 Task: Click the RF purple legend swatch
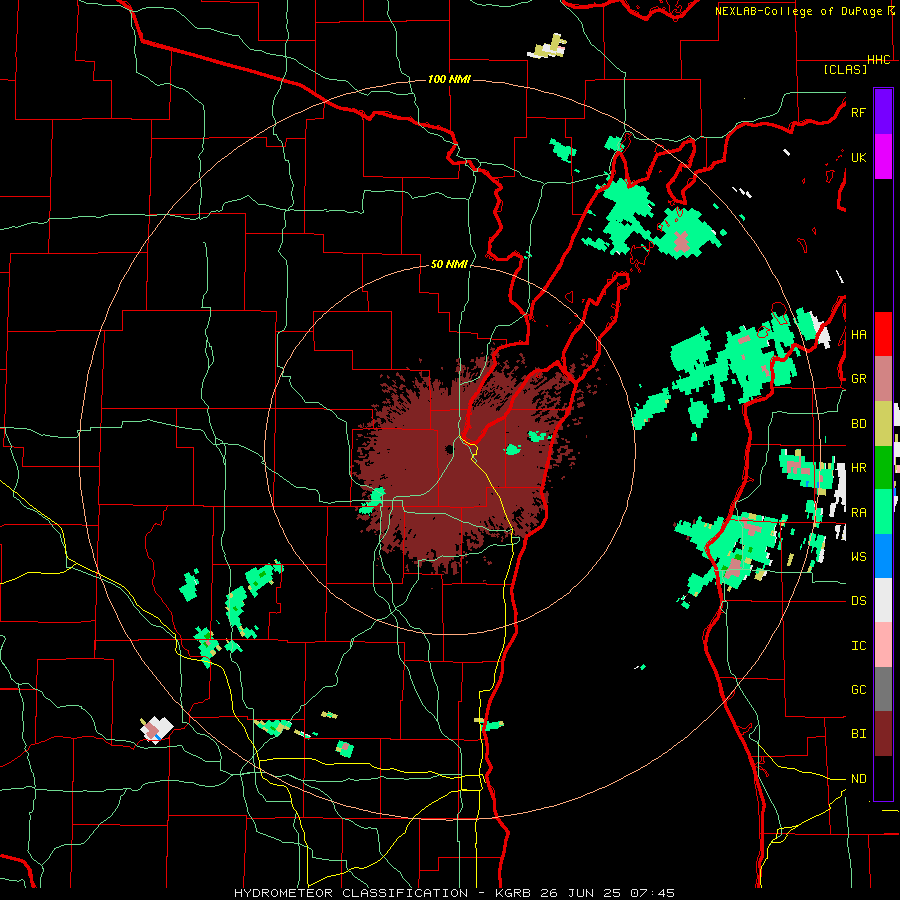(883, 112)
